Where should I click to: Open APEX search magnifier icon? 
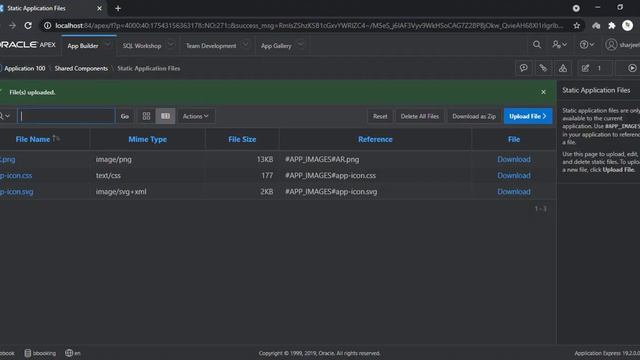(x=537, y=45)
